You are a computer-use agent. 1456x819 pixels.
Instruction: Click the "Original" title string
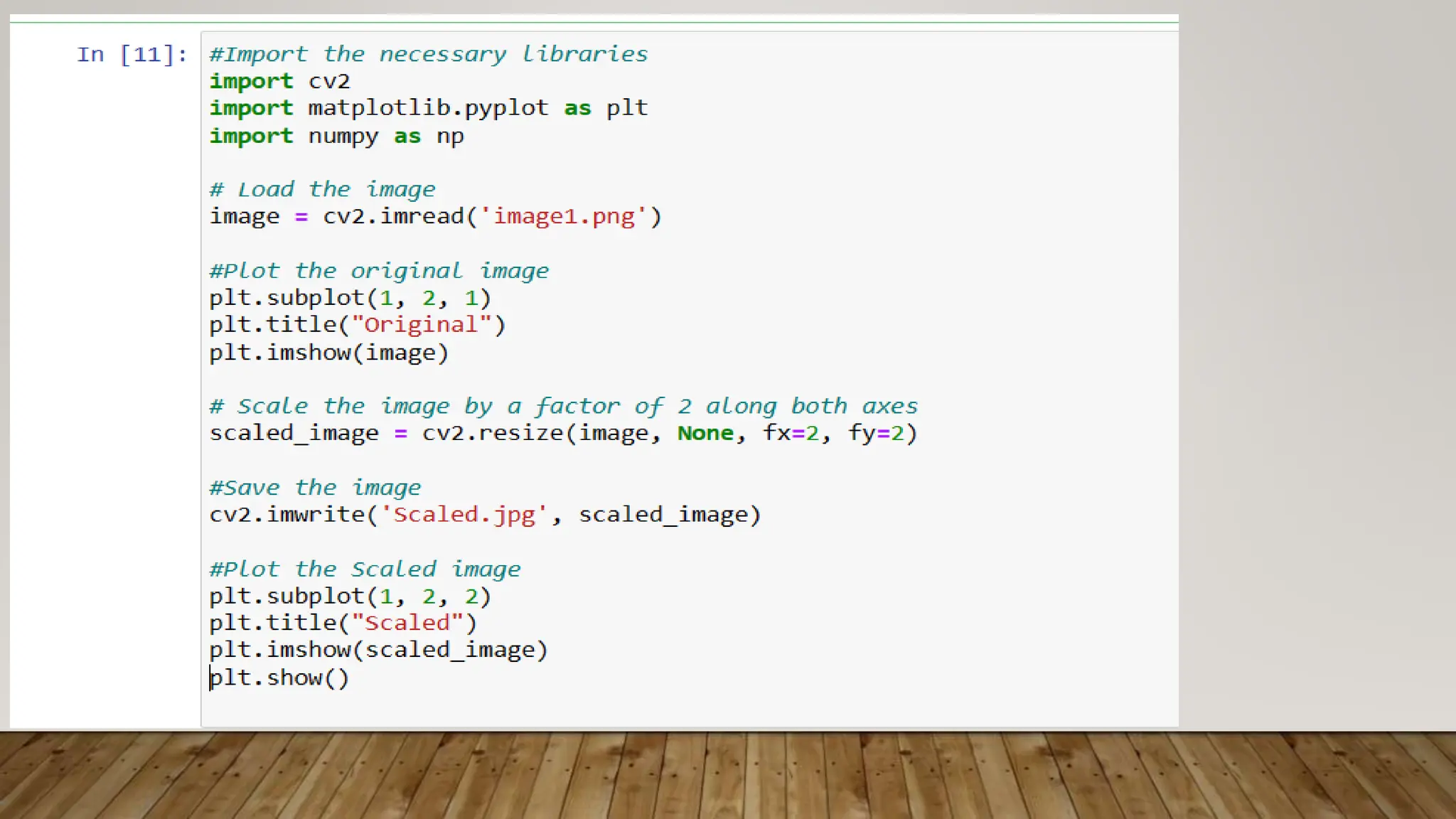pyautogui.click(x=422, y=325)
